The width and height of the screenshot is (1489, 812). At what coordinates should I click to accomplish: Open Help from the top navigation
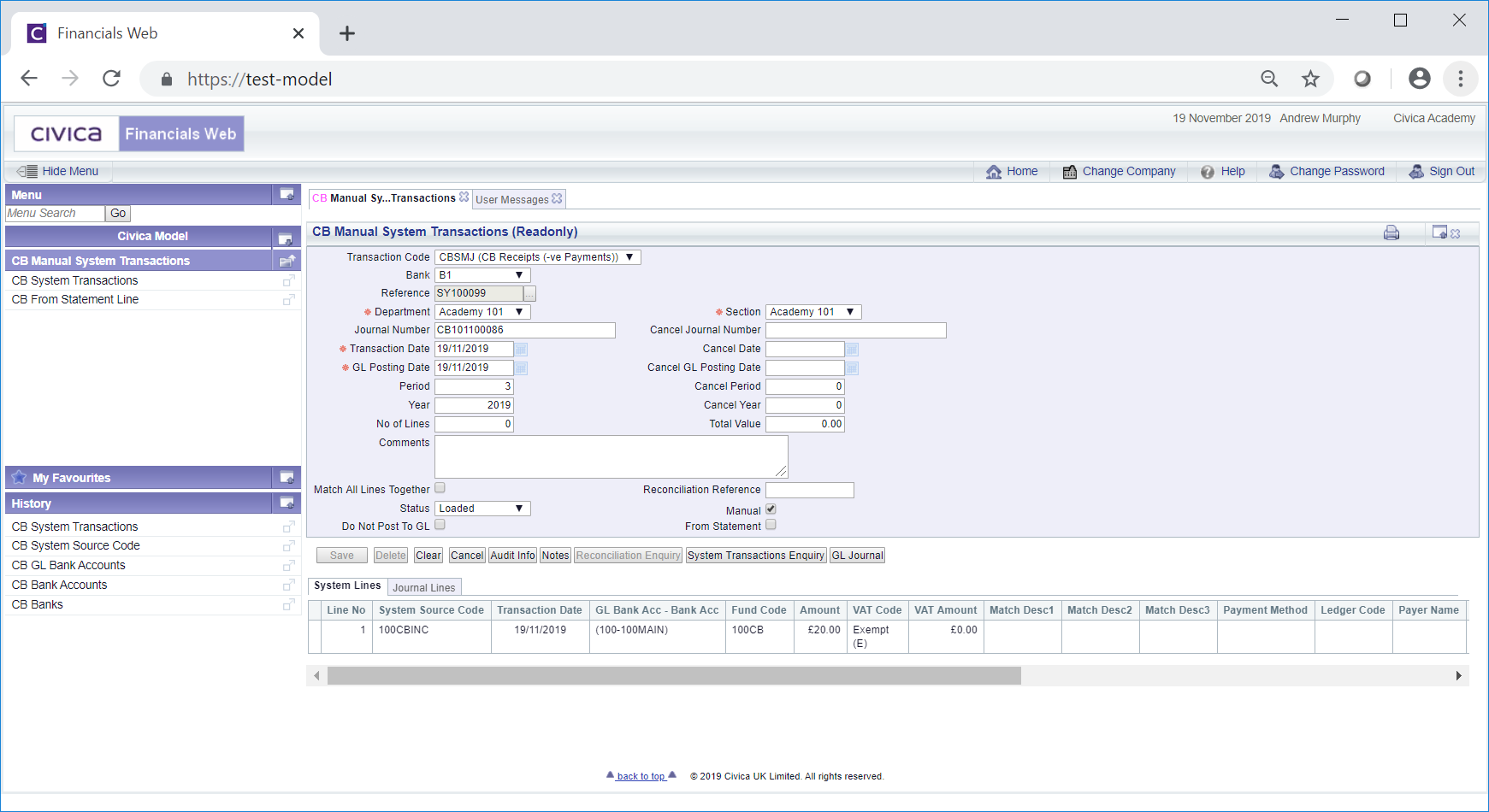tap(1223, 171)
